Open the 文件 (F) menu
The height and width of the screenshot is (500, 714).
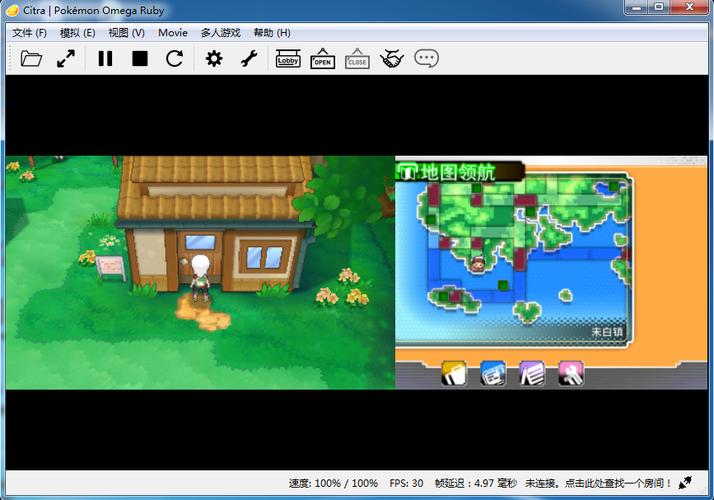coord(30,33)
